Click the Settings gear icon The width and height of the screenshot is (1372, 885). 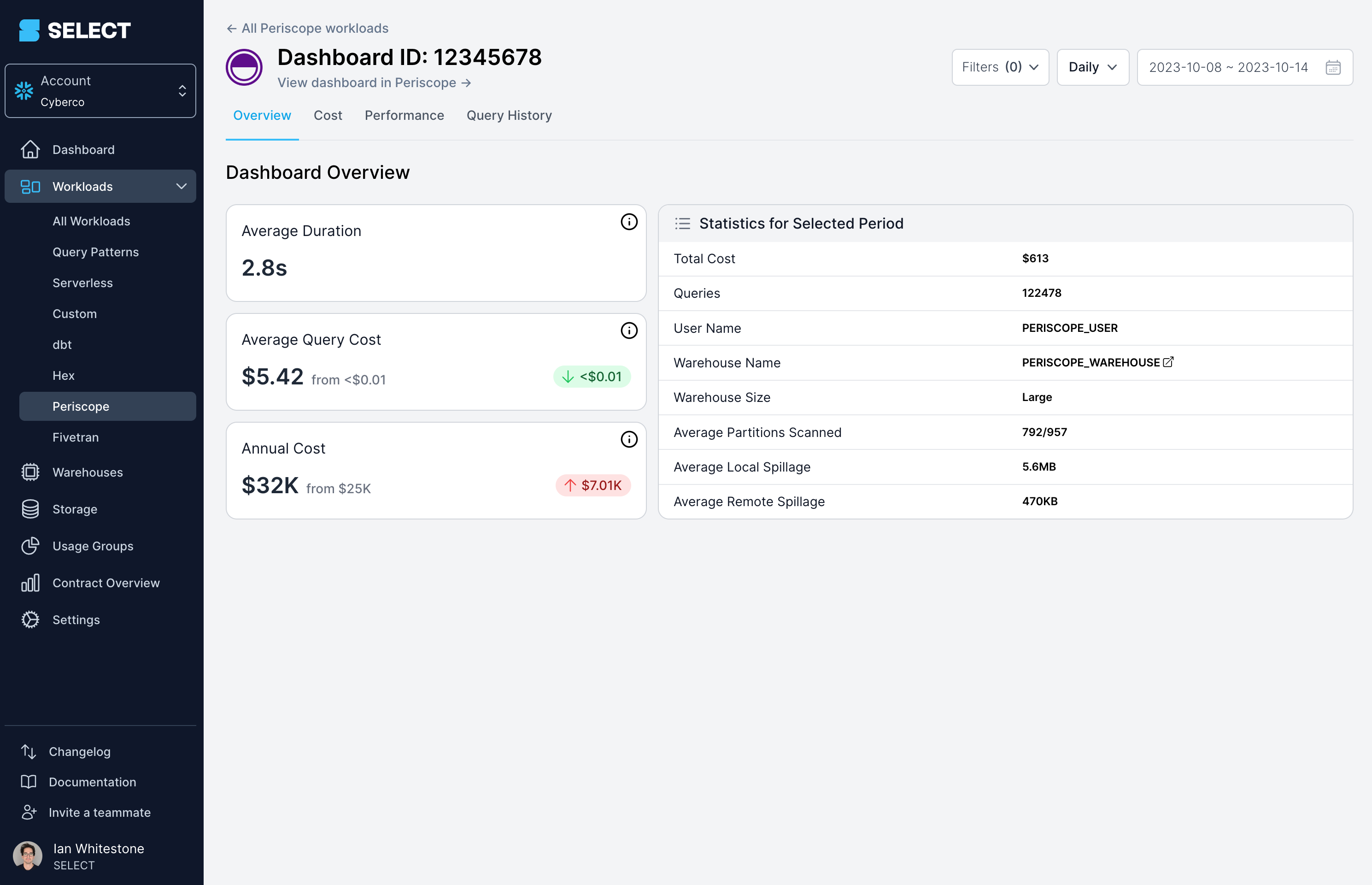pyautogui.click(x=30, y=619)
